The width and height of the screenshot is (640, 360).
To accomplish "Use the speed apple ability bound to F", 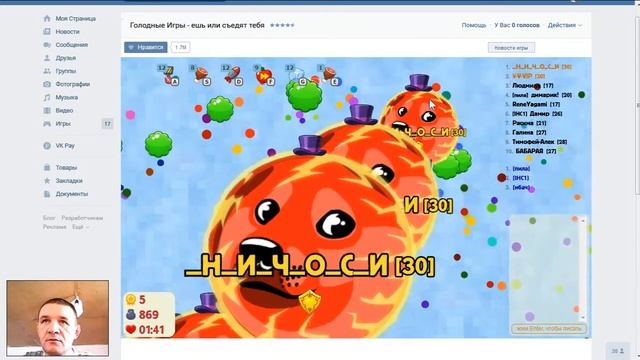I will point(264,76).
